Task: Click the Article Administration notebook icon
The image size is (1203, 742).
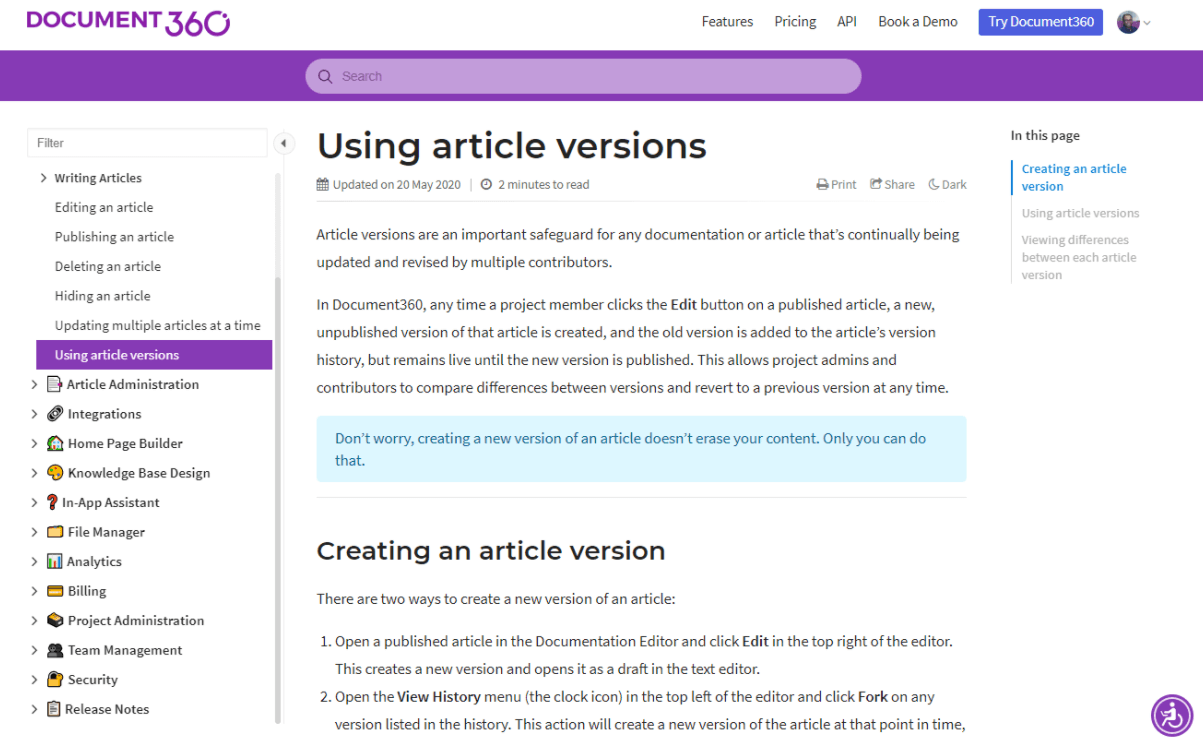Action: pyautogui.click(x=55, y=384)
